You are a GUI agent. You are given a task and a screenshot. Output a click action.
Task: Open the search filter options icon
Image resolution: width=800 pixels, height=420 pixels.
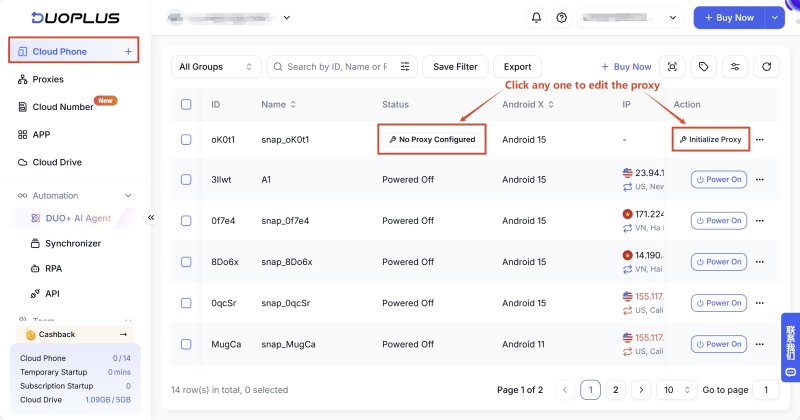pyautogui.click(x=405, y=67)
